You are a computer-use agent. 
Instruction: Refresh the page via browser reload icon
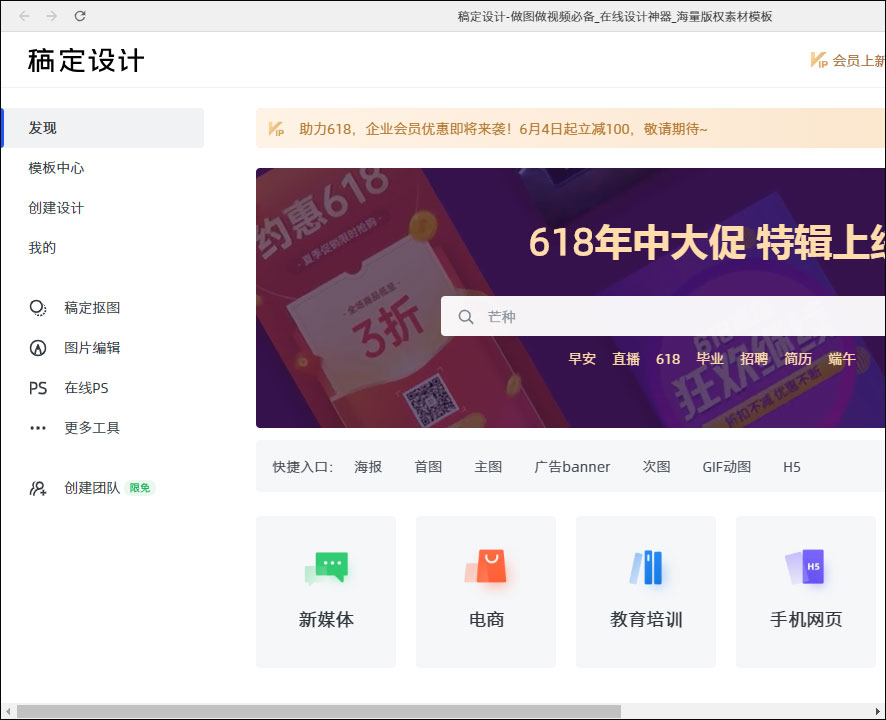[x=80, y=16]
